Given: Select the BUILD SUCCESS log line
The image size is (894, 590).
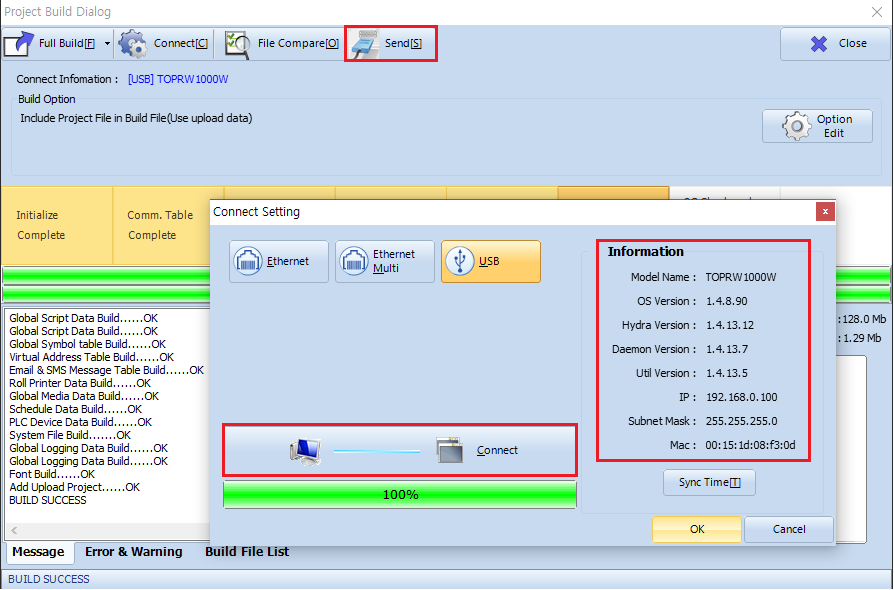Looking at the screenshot, I should (48, 501).
